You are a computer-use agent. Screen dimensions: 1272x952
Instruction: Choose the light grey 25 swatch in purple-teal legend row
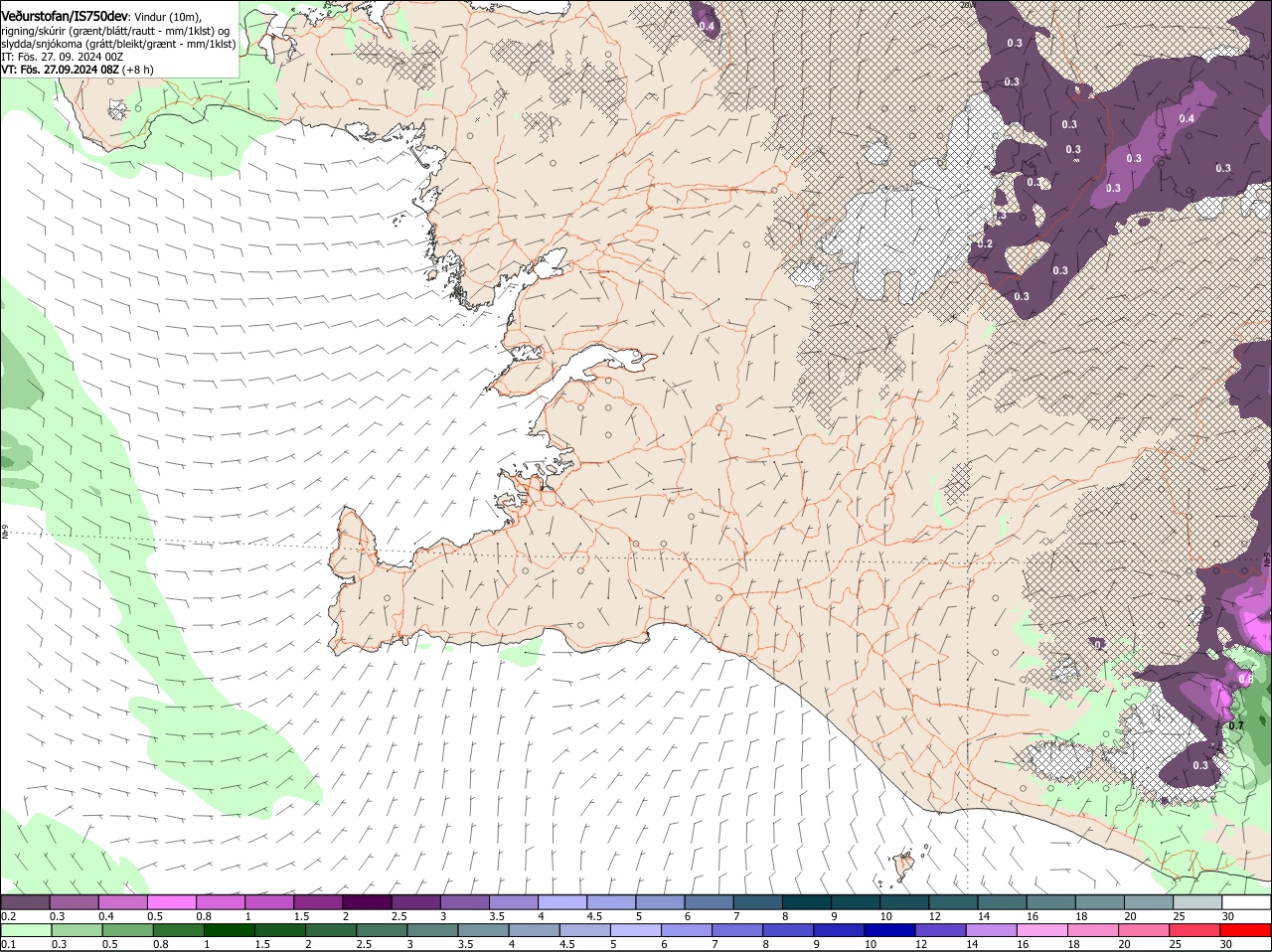pyautogui.click(x=1197, y=901)
